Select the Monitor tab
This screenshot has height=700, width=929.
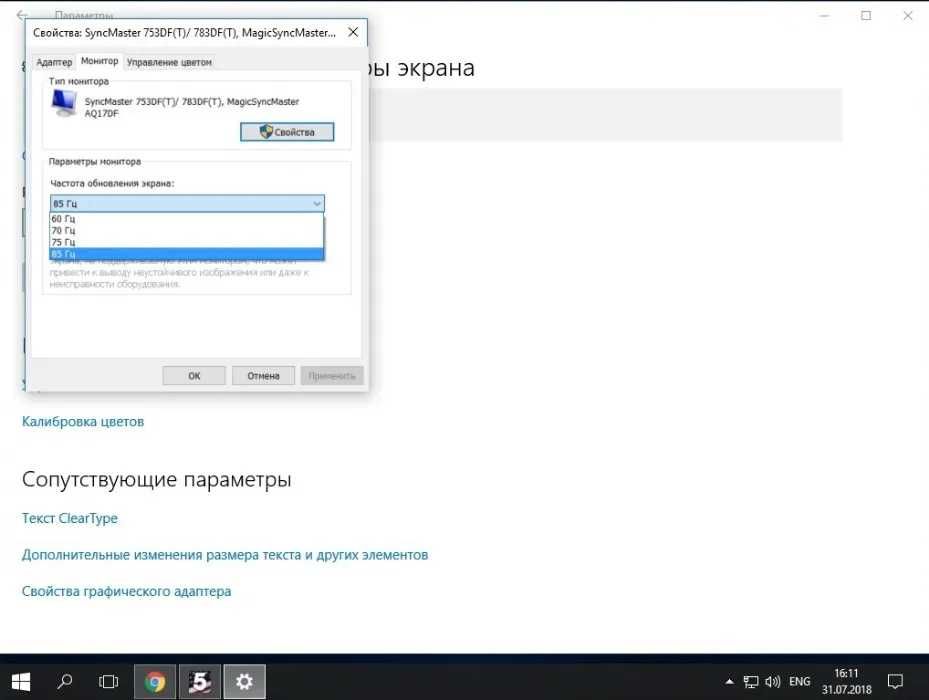click(x=100, y=61)
